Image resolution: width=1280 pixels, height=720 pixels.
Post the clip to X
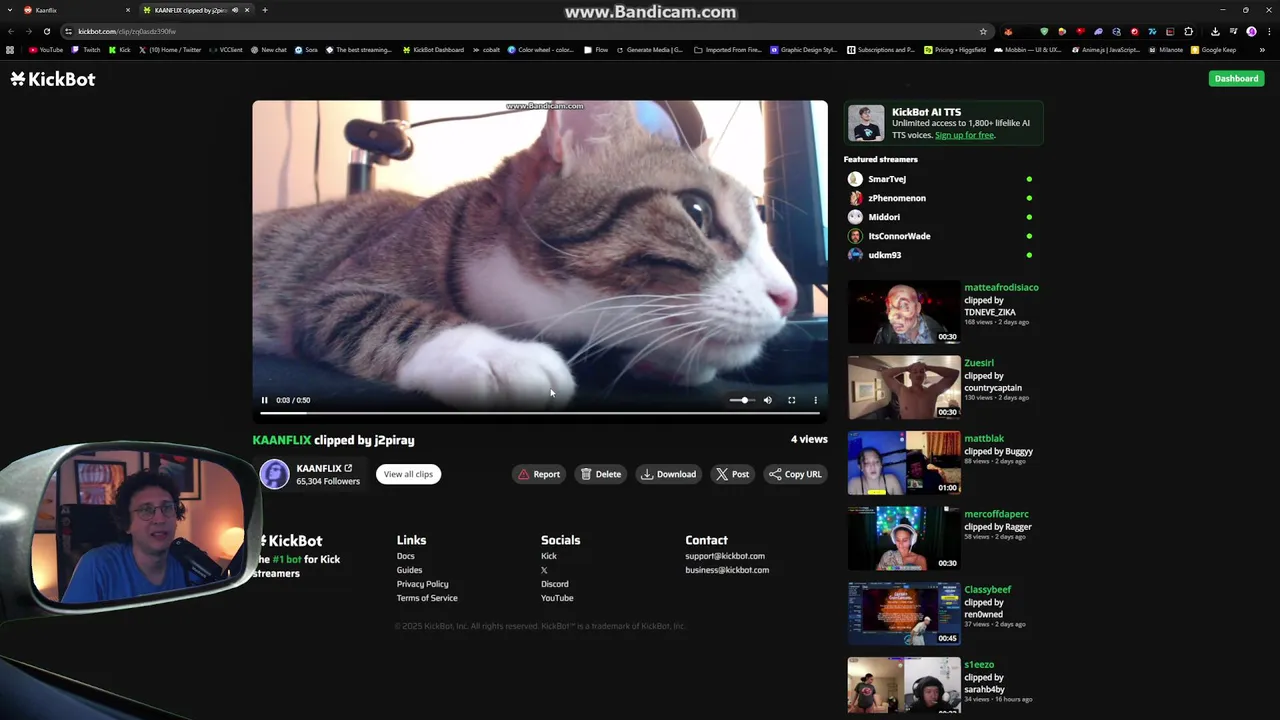733,474
